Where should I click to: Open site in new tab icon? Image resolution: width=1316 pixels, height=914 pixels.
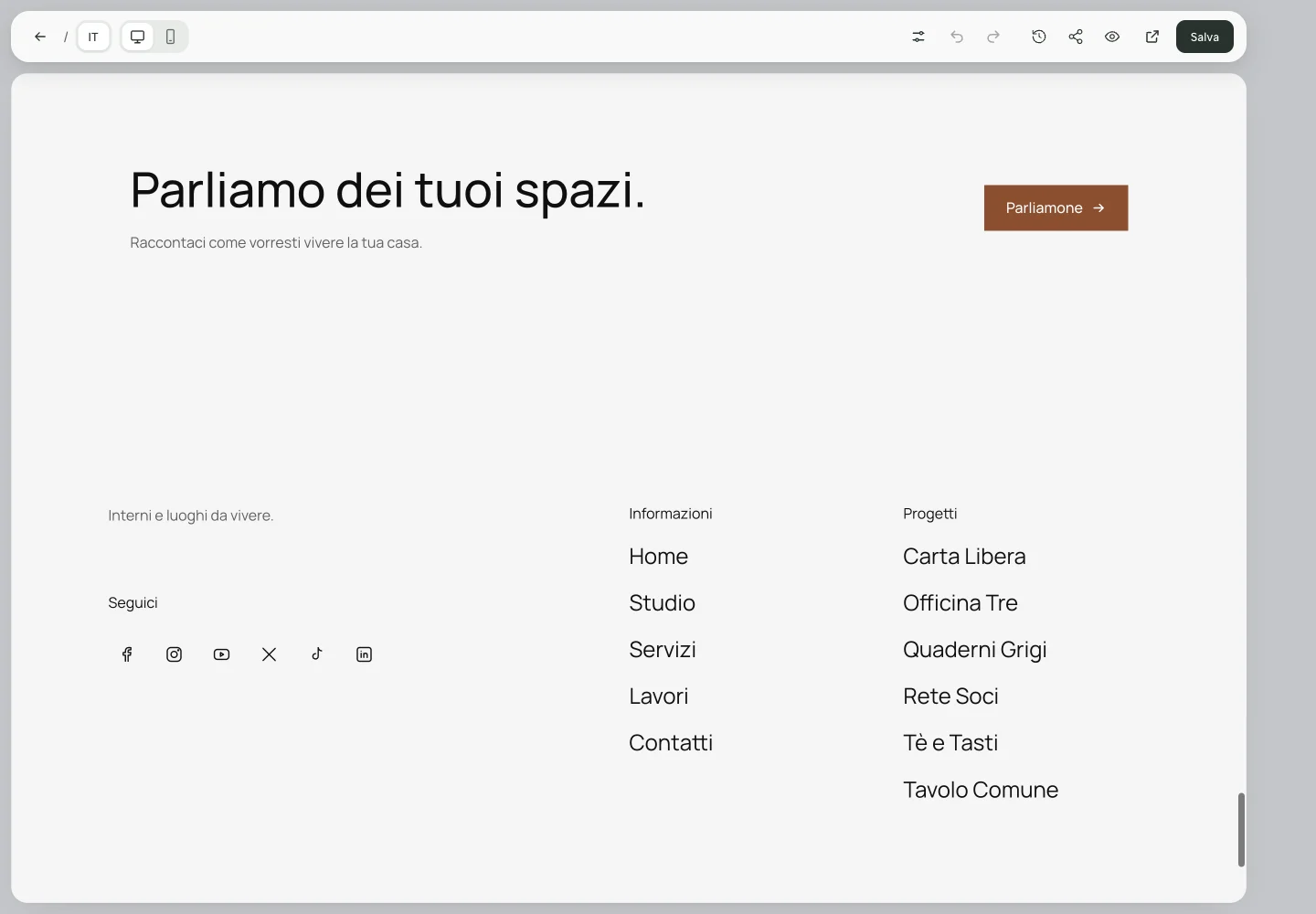pos(1152,37)
